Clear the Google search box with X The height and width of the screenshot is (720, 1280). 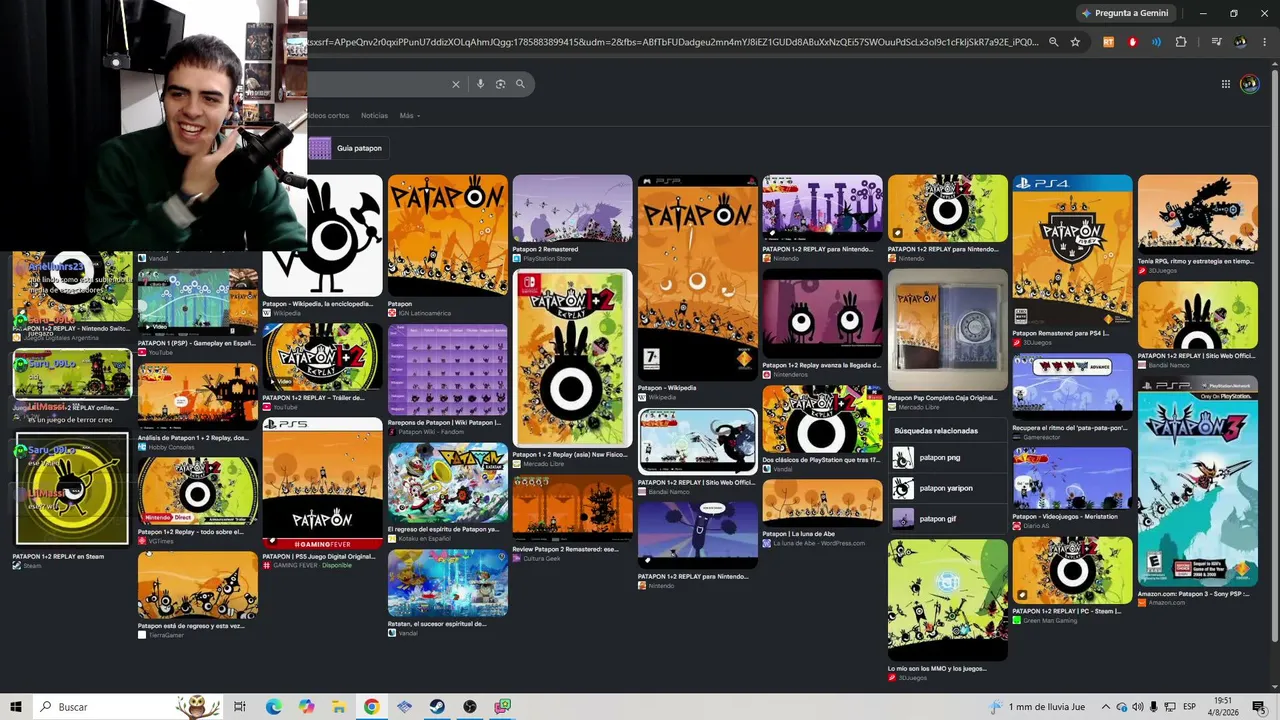456,84
